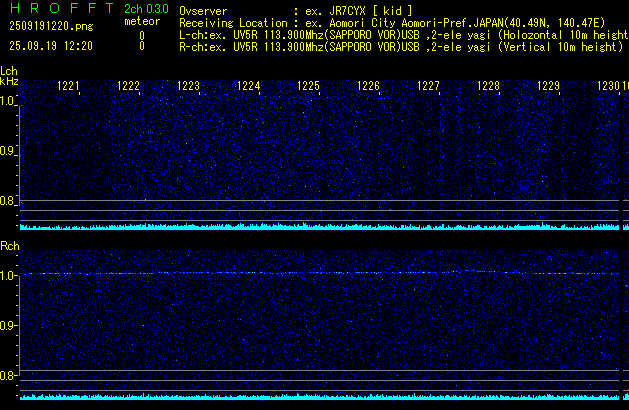Screen dimensions: 629x410
Task: Click the cyan amplitude strip below Rch
Action: (320, 396)
